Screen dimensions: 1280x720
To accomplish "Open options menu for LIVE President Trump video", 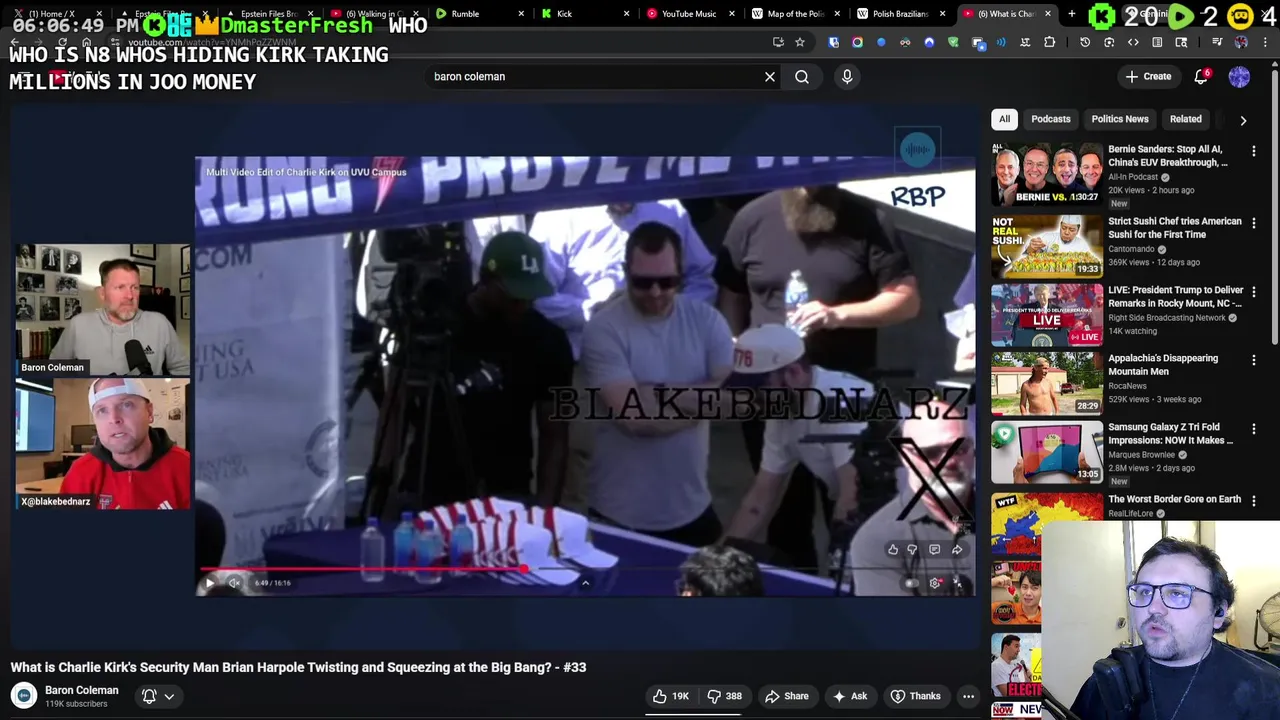I will [1254, 291].
